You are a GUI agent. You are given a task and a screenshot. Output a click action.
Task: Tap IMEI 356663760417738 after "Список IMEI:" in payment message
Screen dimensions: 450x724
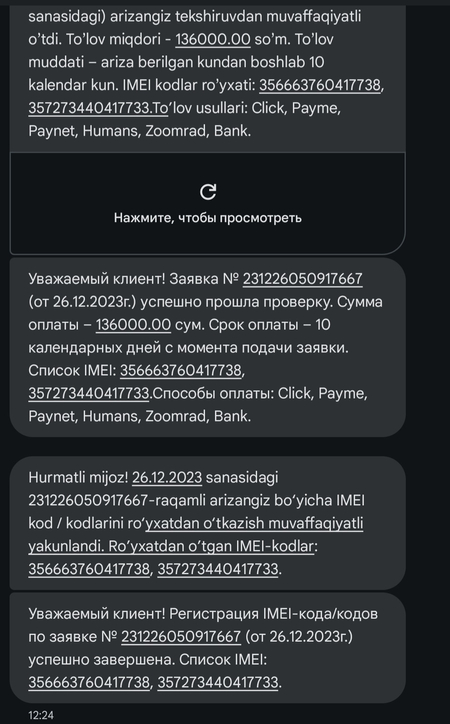click(x=181, y=370)
